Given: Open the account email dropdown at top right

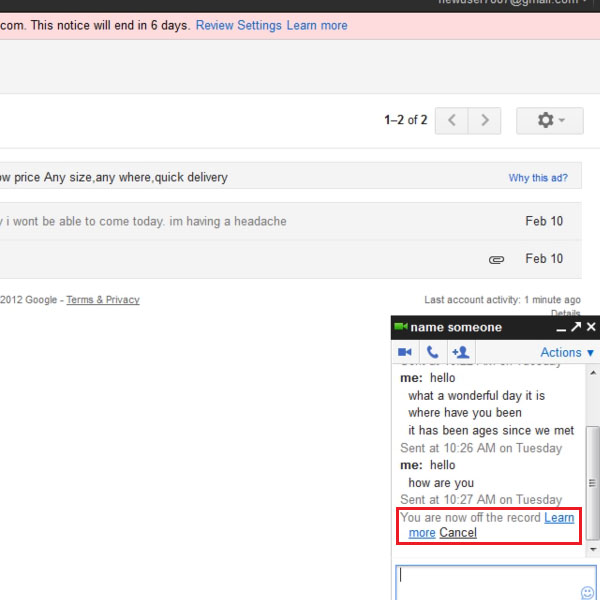Looking at the screenshot, I should click(513, 2).
